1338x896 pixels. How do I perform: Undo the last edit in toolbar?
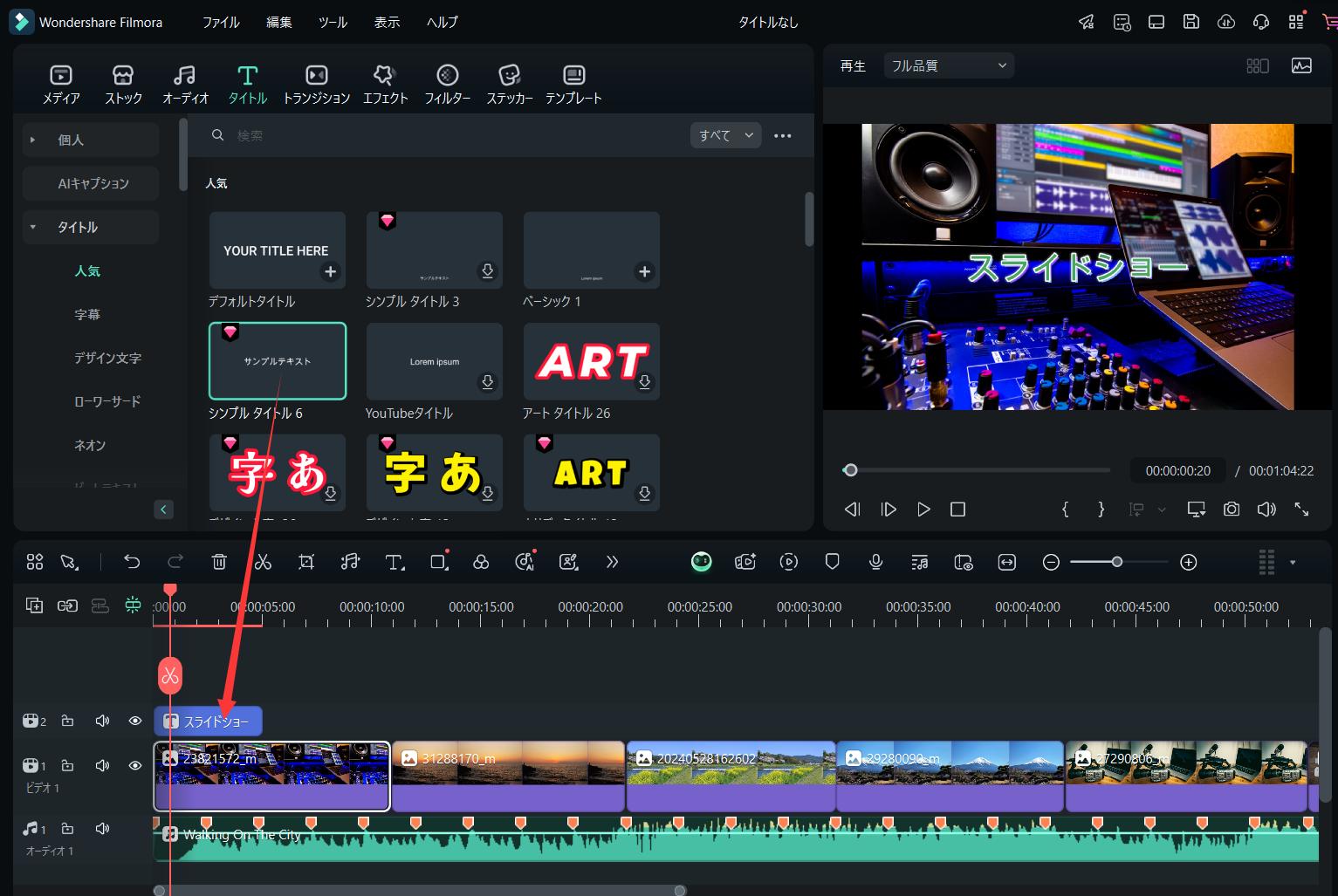point(132,562)
